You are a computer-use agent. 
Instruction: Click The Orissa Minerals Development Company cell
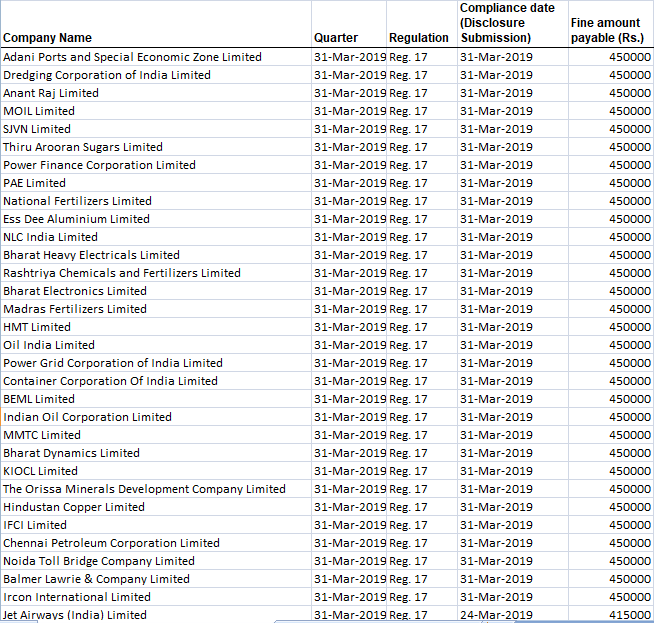[x=144, y=489]
